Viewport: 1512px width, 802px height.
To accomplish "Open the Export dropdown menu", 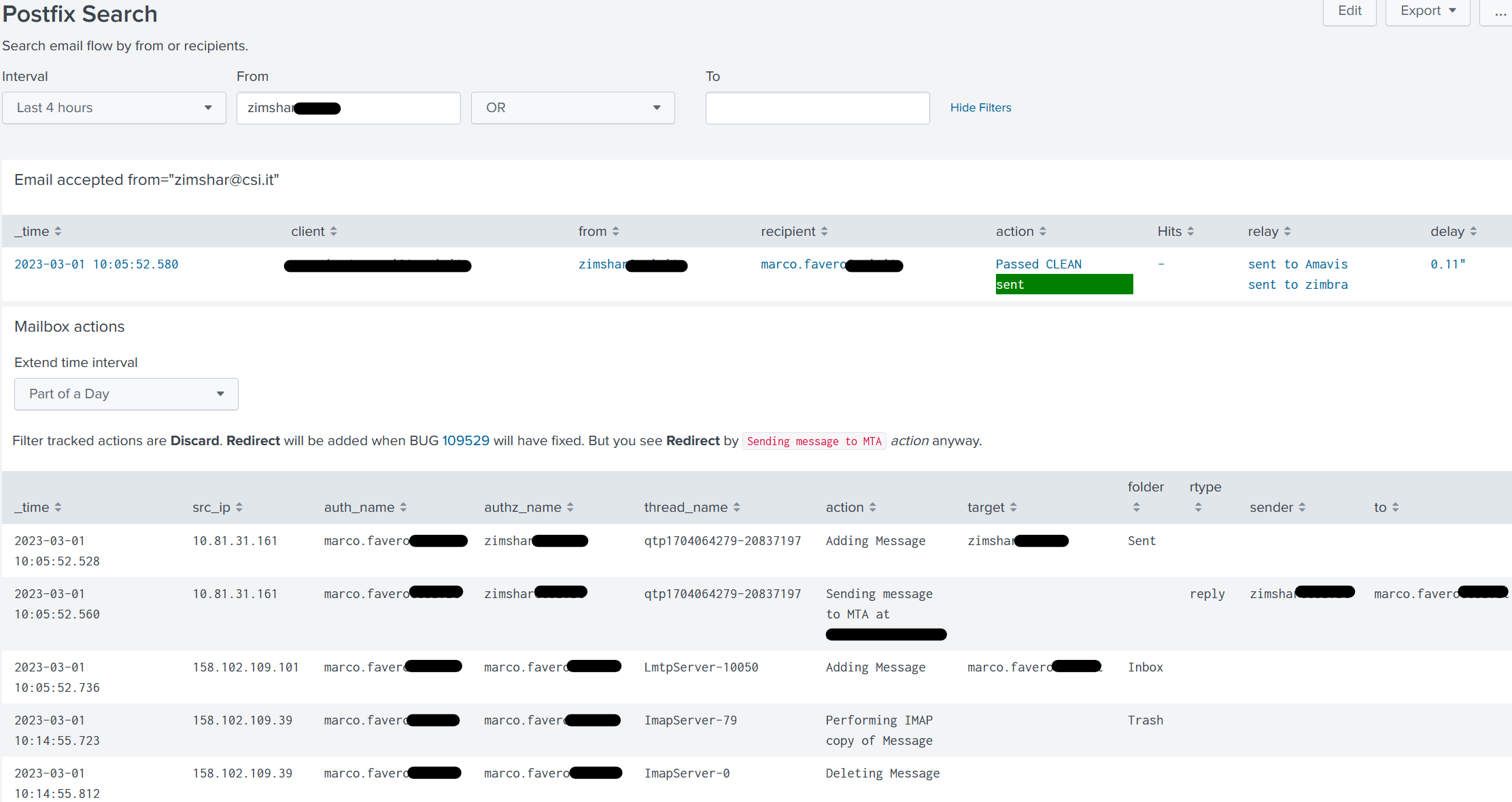I will (1427, 12).
